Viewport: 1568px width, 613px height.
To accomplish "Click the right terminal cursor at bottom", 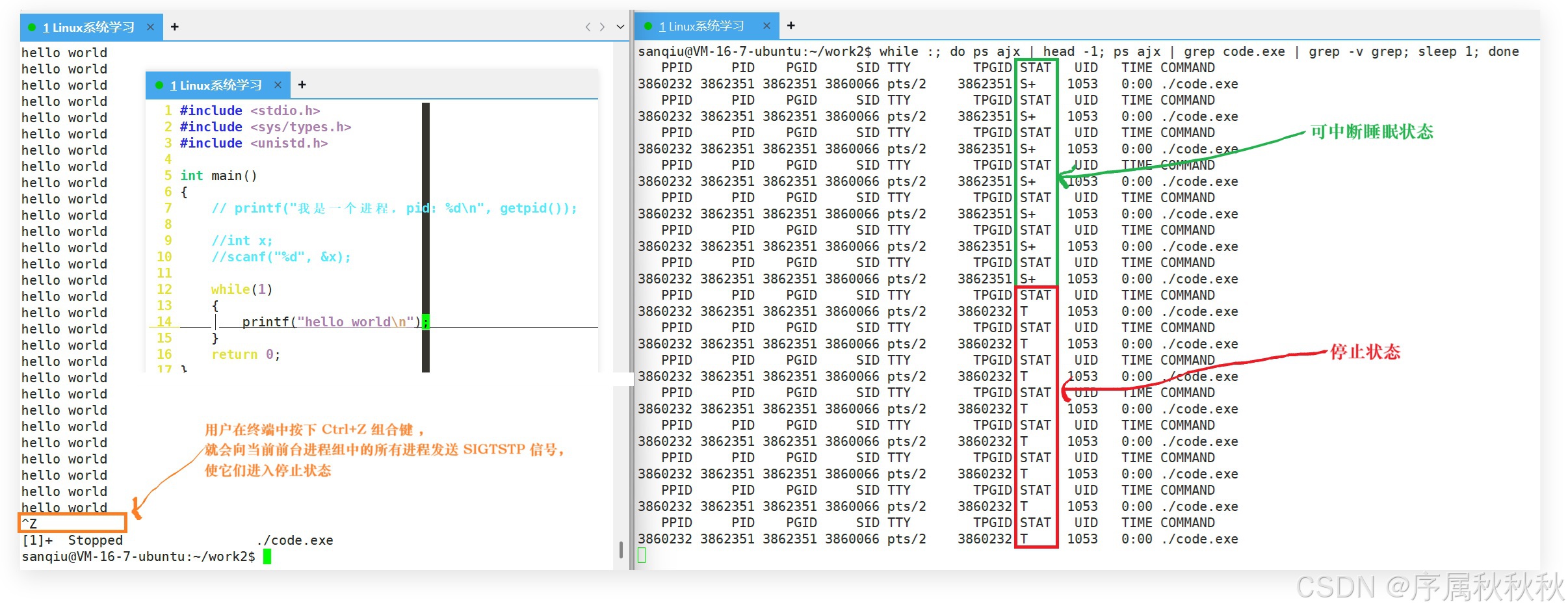I will (642, 555).
